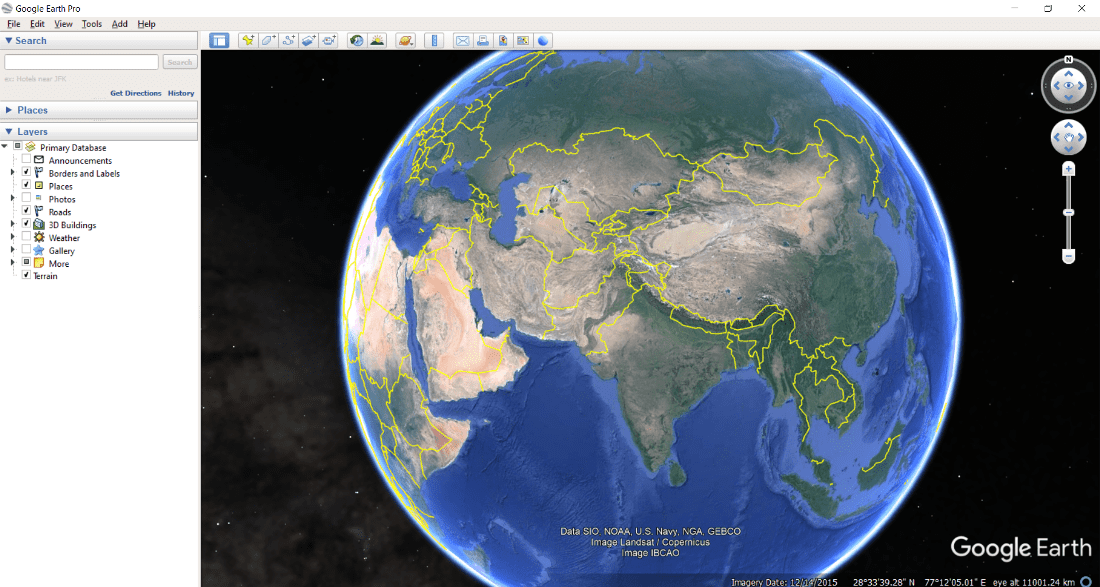Viewport: 1100px width, 587px height.
Task: Expand the Photos layer node
Action: coord(12,198)
